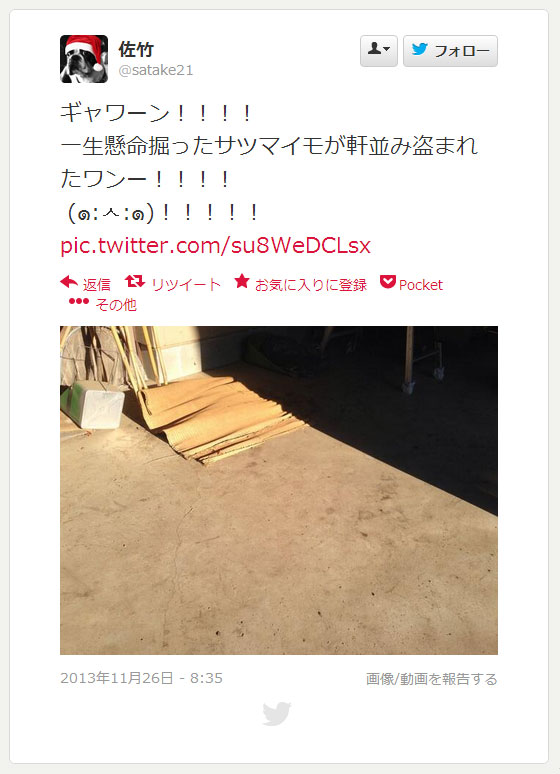Click the retweet arrows icon
Image resolution: width=560 pixels, height=774 pixels.
click(135, 282)
